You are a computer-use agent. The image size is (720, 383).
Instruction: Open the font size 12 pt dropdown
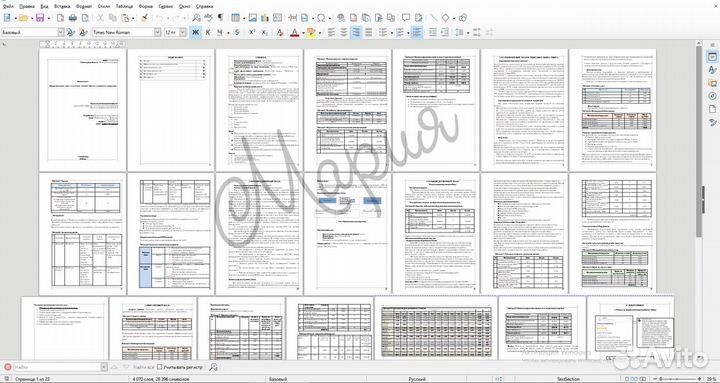(183, 32)
